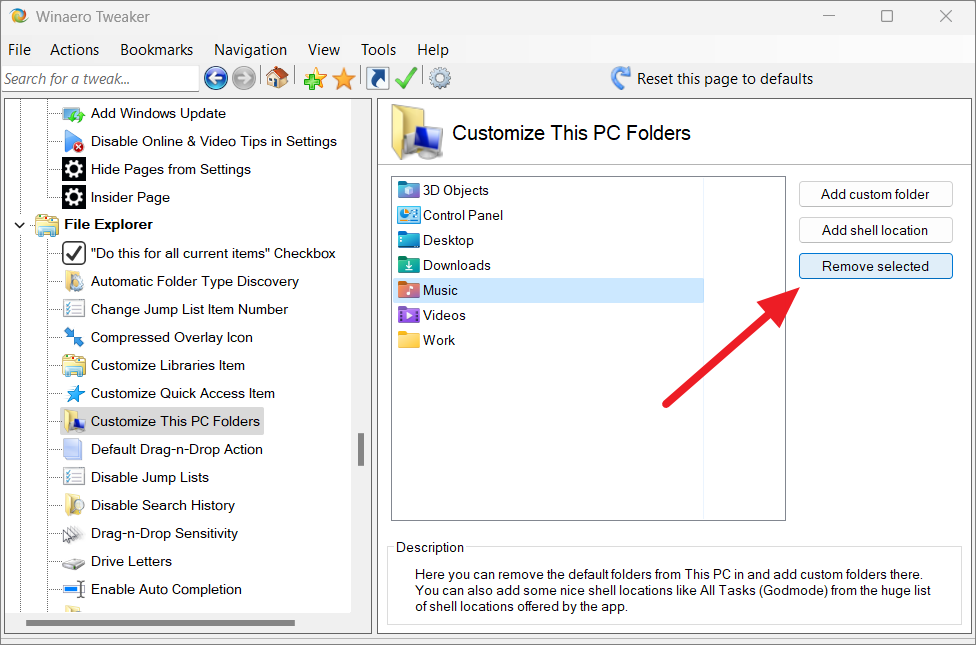Open the Tools menu

(378, 50)
